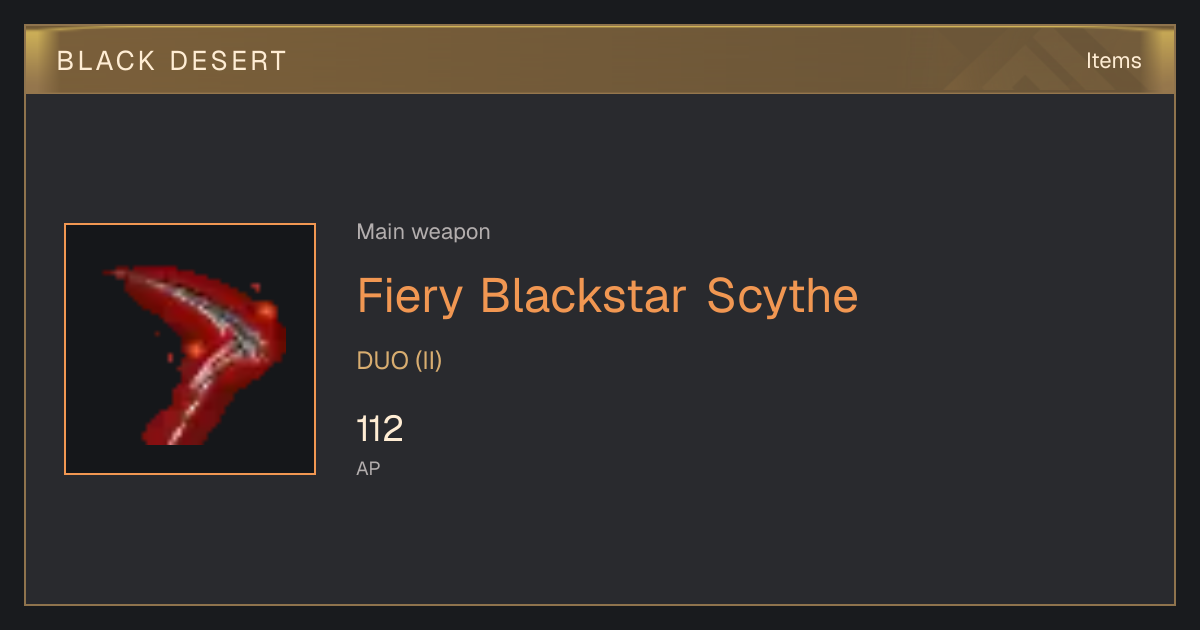This screenshot has width=1200, height=630.
Task: Click the Main weapon category label
Action: click(423, 232)
